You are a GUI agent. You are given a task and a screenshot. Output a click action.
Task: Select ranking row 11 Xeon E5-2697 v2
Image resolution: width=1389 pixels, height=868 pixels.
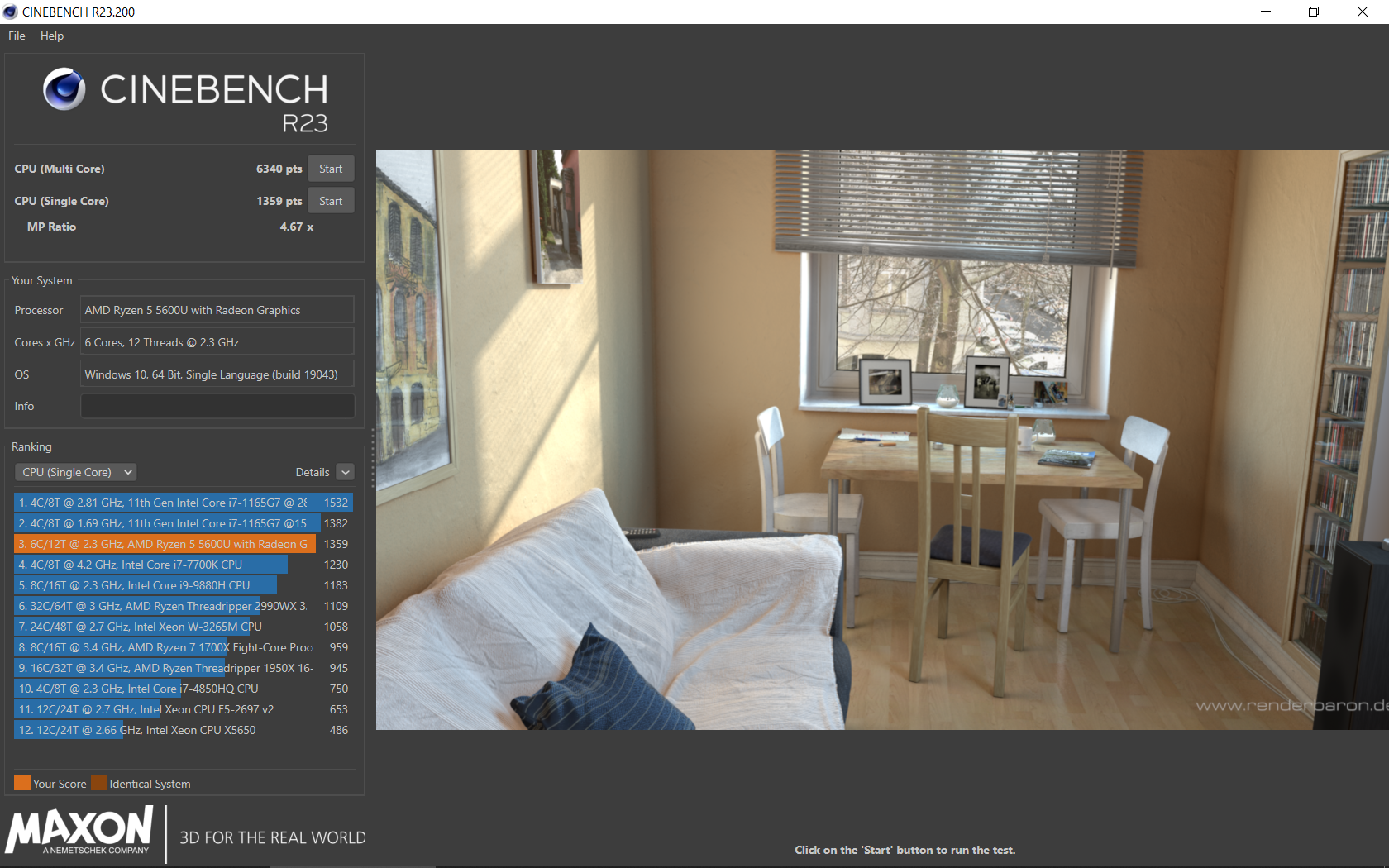tap(184, 709)
